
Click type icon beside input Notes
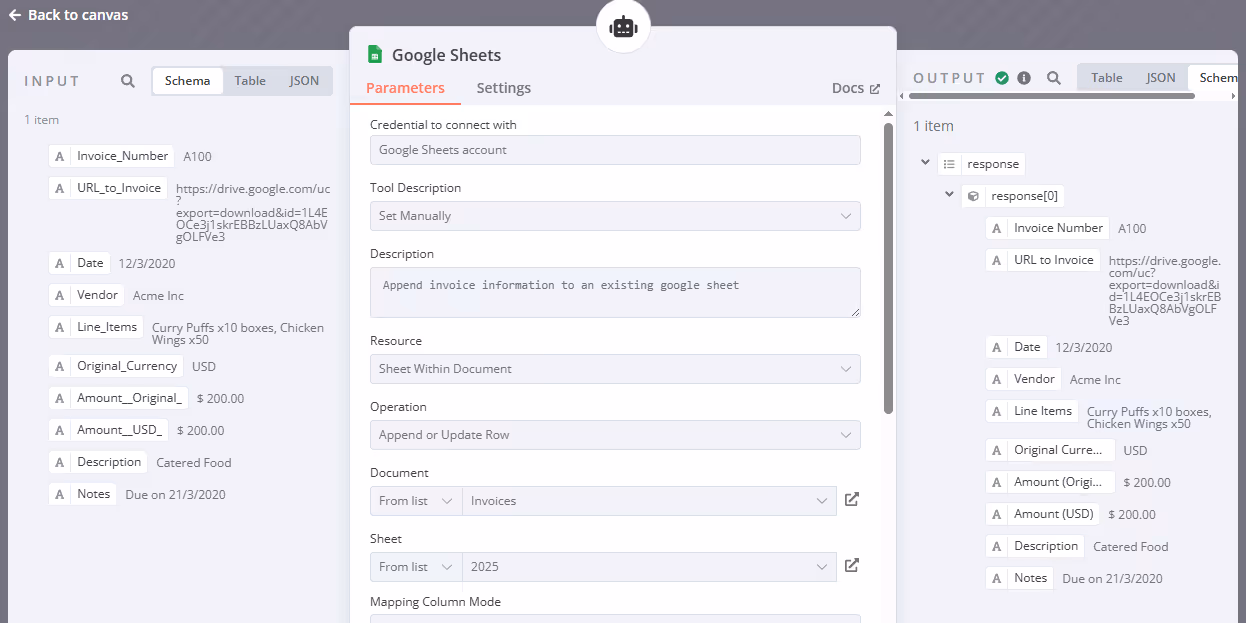pyautogui.click(x=60, y=494)
